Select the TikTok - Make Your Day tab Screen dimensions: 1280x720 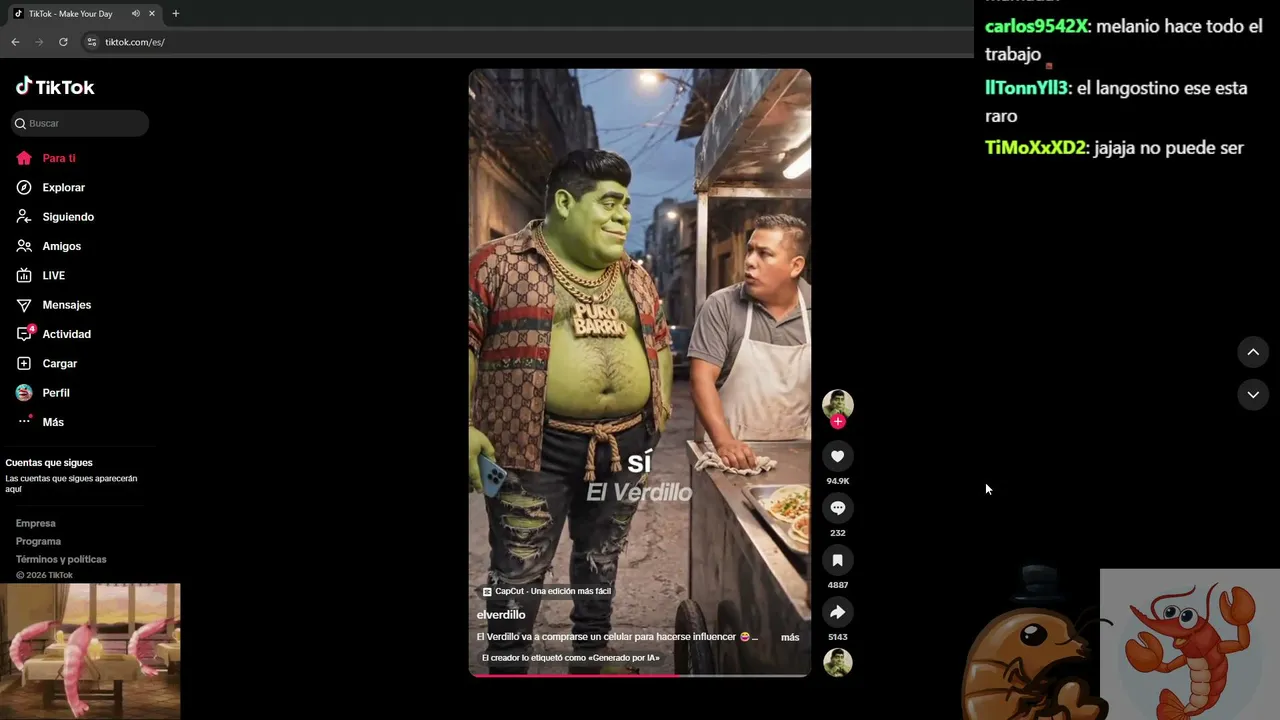tap(85, 14)
